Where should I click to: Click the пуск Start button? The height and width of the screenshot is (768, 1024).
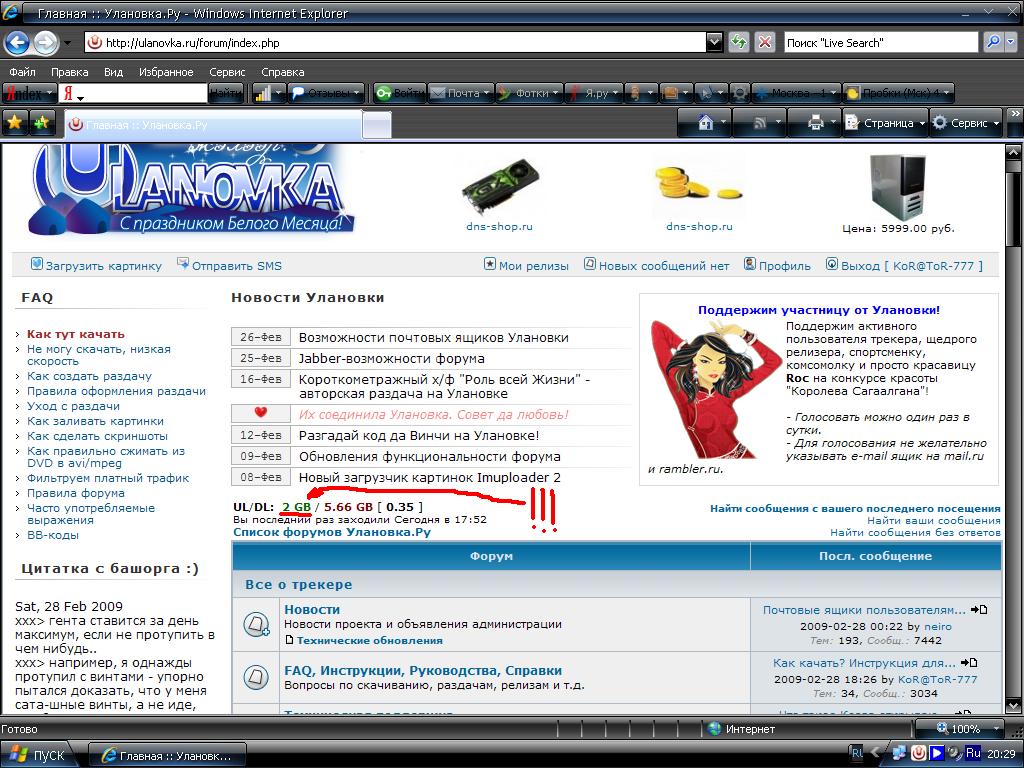(x=38, y=755)
